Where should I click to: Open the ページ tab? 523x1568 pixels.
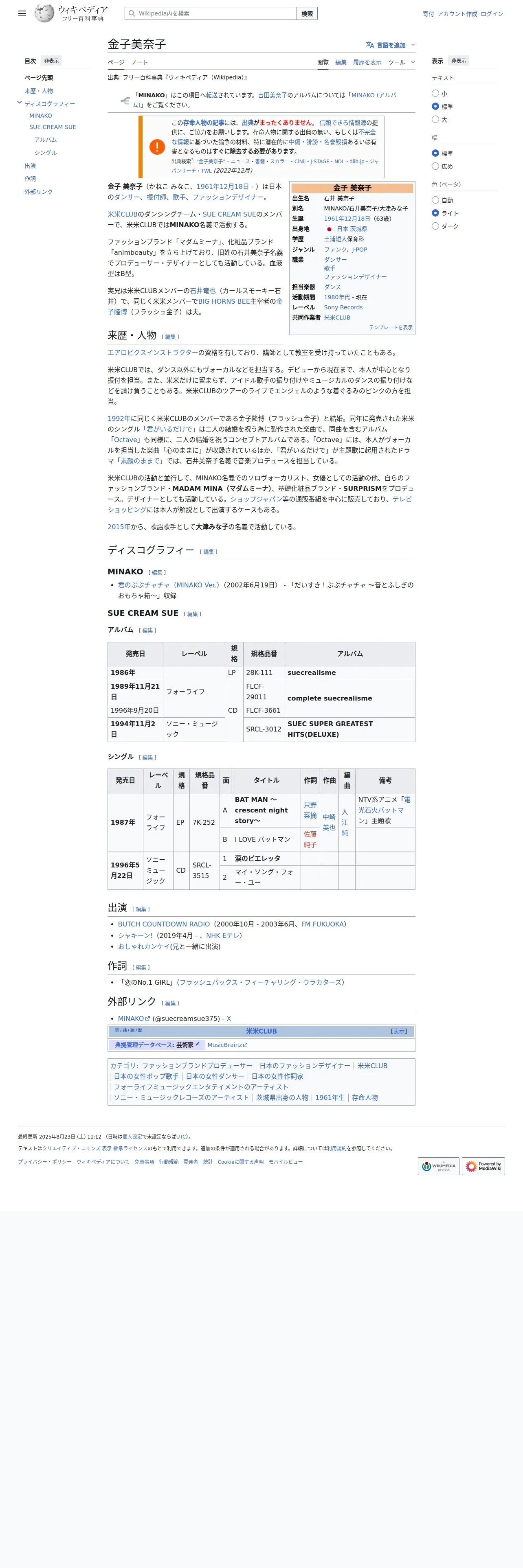click(116, 62)
